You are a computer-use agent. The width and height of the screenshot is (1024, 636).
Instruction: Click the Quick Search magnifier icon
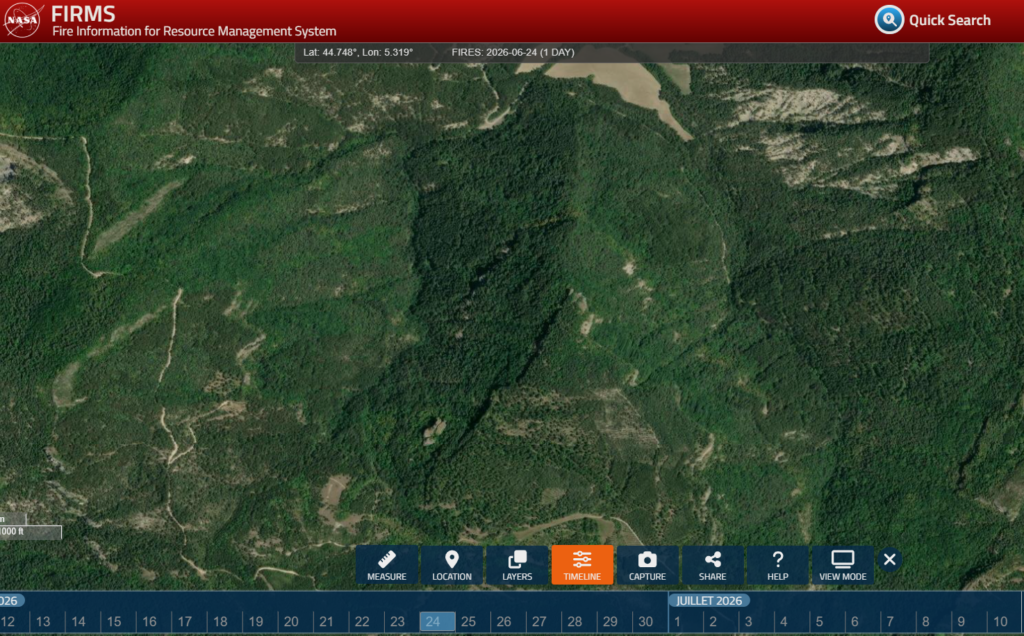(x=889, y=20)
